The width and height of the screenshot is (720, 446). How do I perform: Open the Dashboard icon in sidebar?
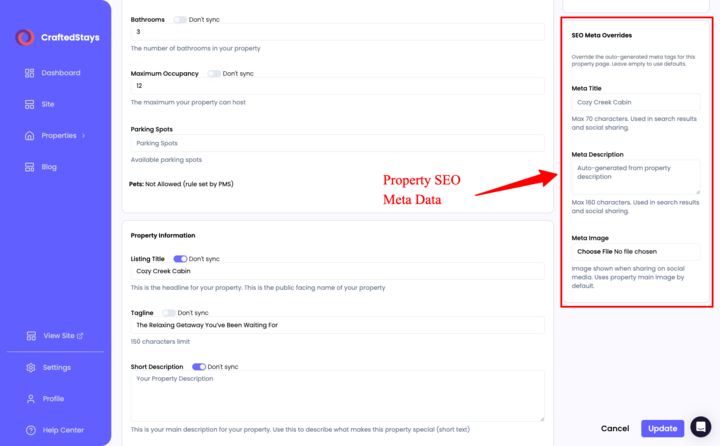[x=29, y=73]
